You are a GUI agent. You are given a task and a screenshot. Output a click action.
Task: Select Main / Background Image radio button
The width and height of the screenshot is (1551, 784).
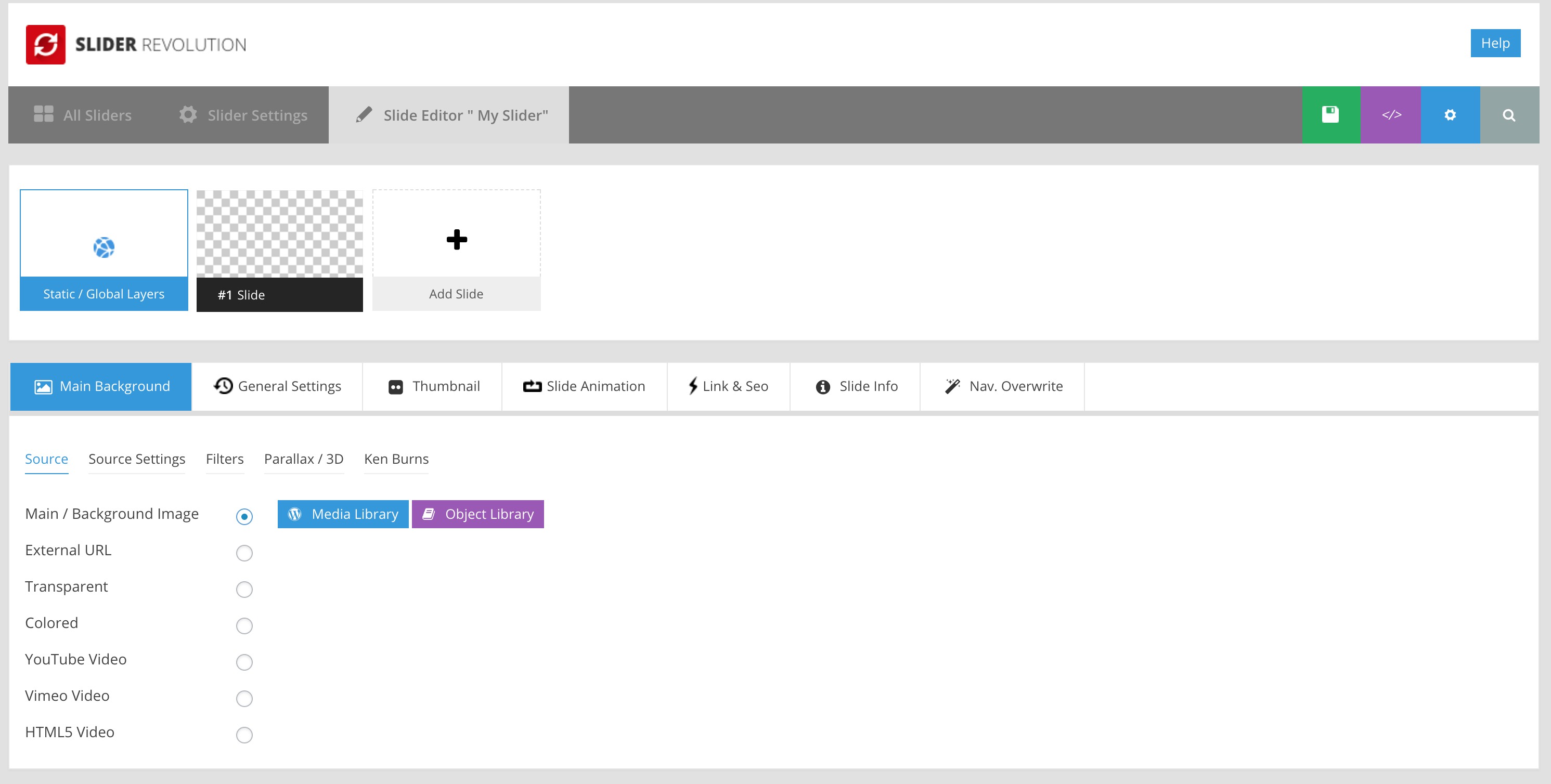pyautogui.click(x=244, y=516)
